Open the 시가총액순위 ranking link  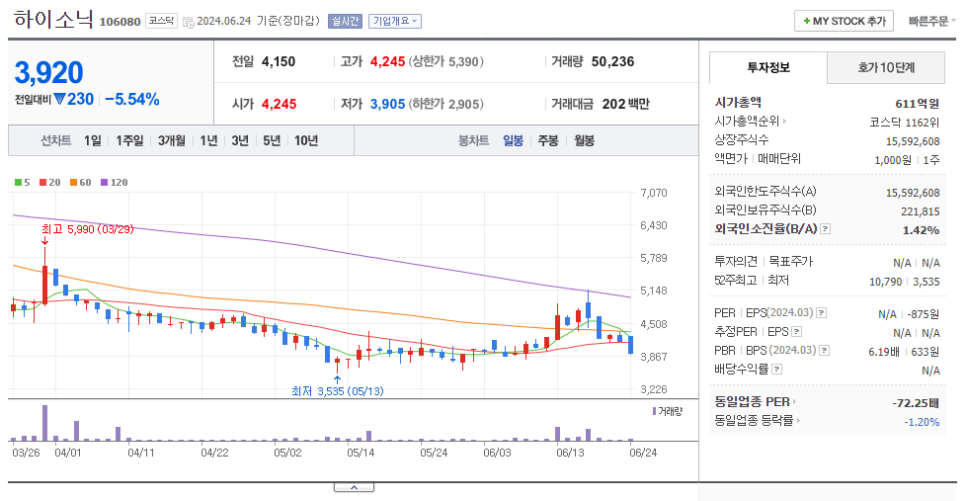click(750, 121)
